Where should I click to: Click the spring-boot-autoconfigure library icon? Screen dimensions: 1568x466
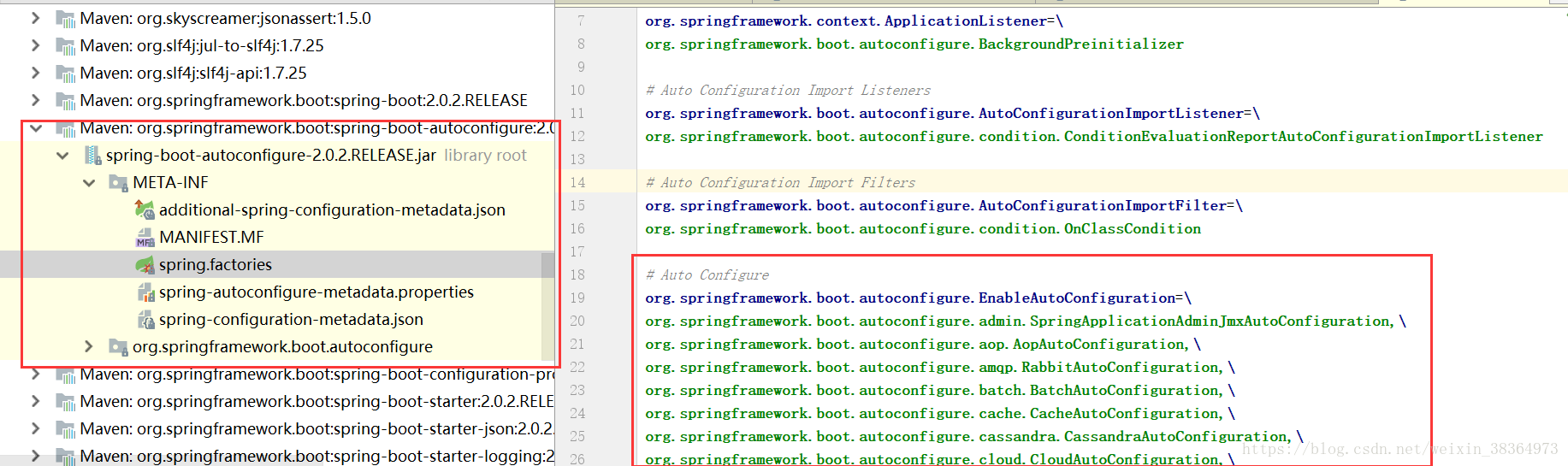click(65, 128)
